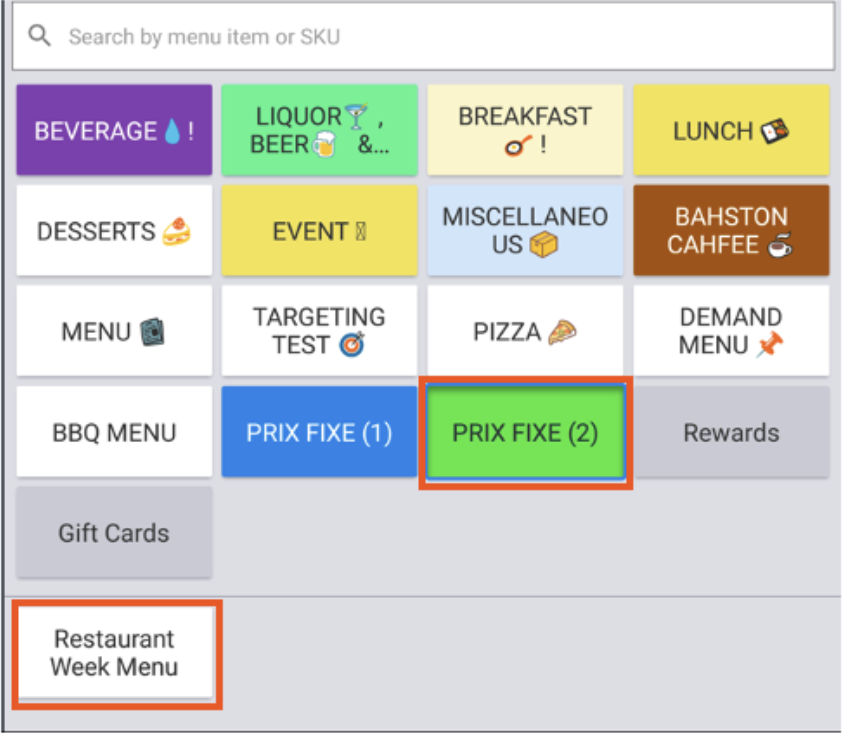Switch to the highlighted PRIX FIXE (2) category
This screenshot has width=846, height=734.
coord(525,432)
